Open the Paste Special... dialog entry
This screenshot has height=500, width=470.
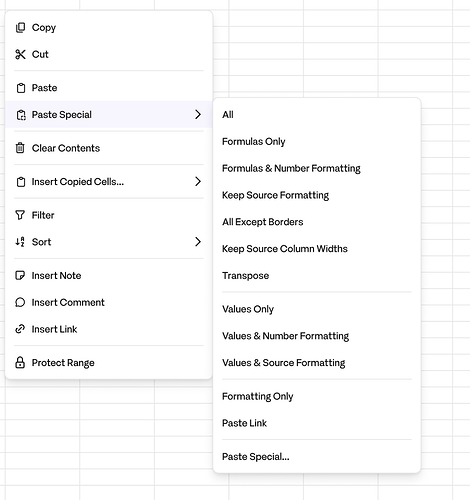tap(256, 457)
